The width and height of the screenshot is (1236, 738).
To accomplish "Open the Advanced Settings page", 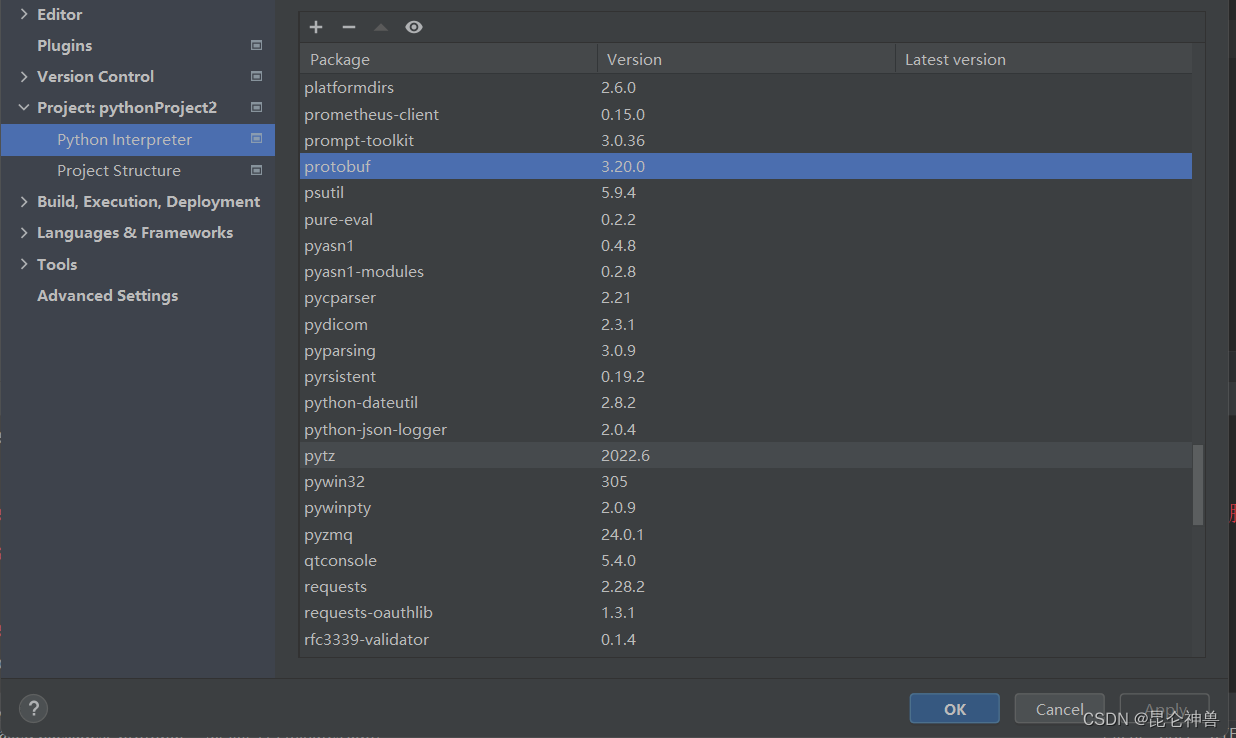I will coord(107,295).
